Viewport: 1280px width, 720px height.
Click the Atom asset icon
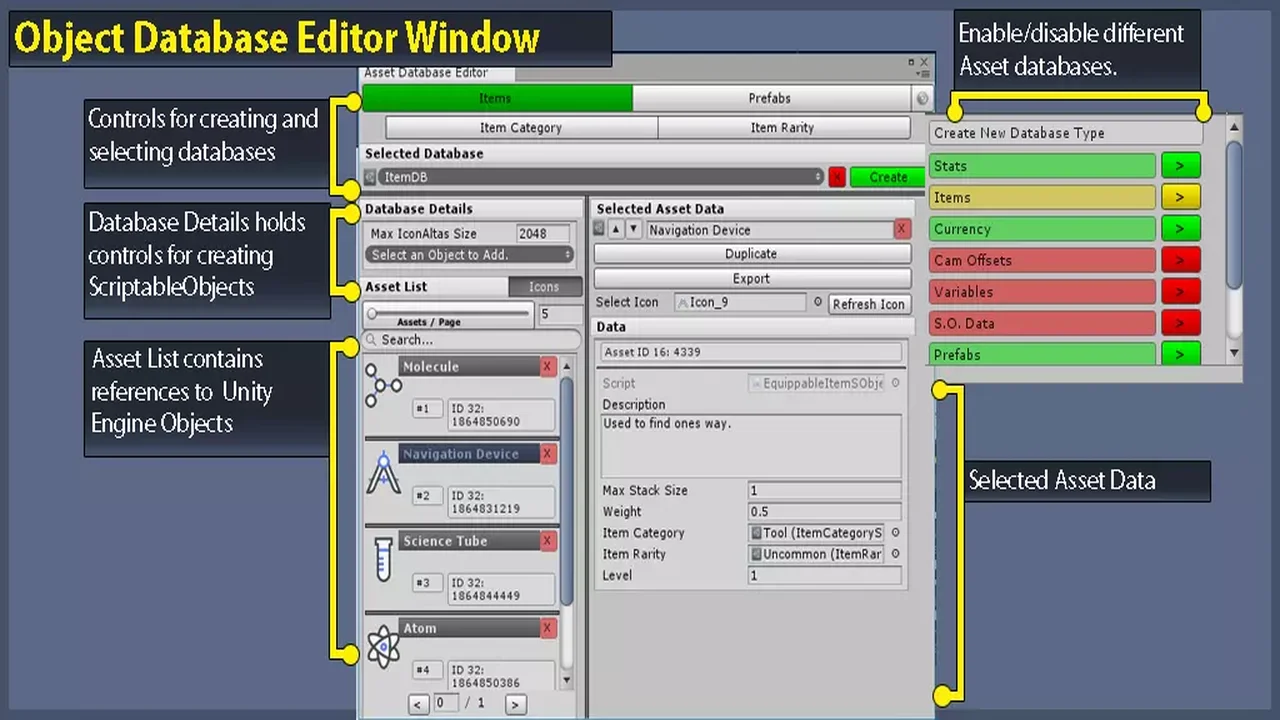pos(383,647)
